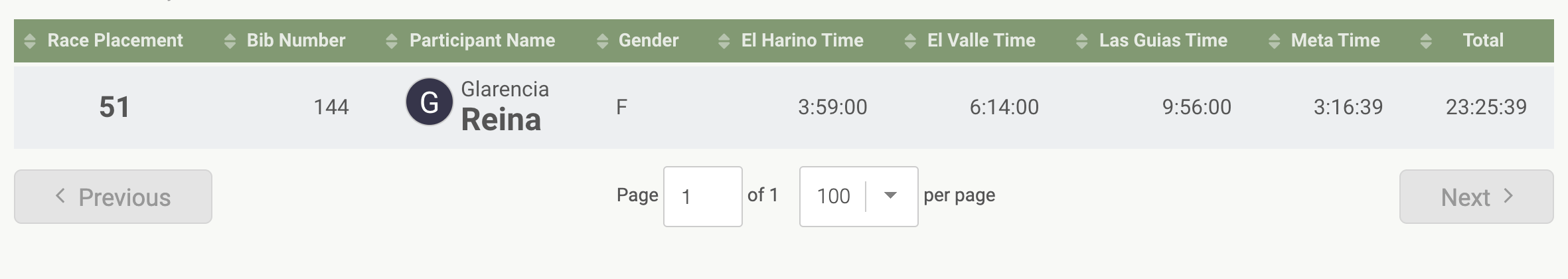
Task: Click the Meta Time sort arrows
Action: click(1274, 41)
